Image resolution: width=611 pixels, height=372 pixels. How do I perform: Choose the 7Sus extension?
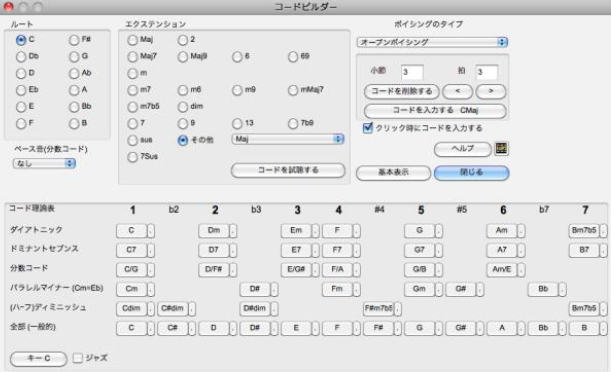[x=132, y=157]
